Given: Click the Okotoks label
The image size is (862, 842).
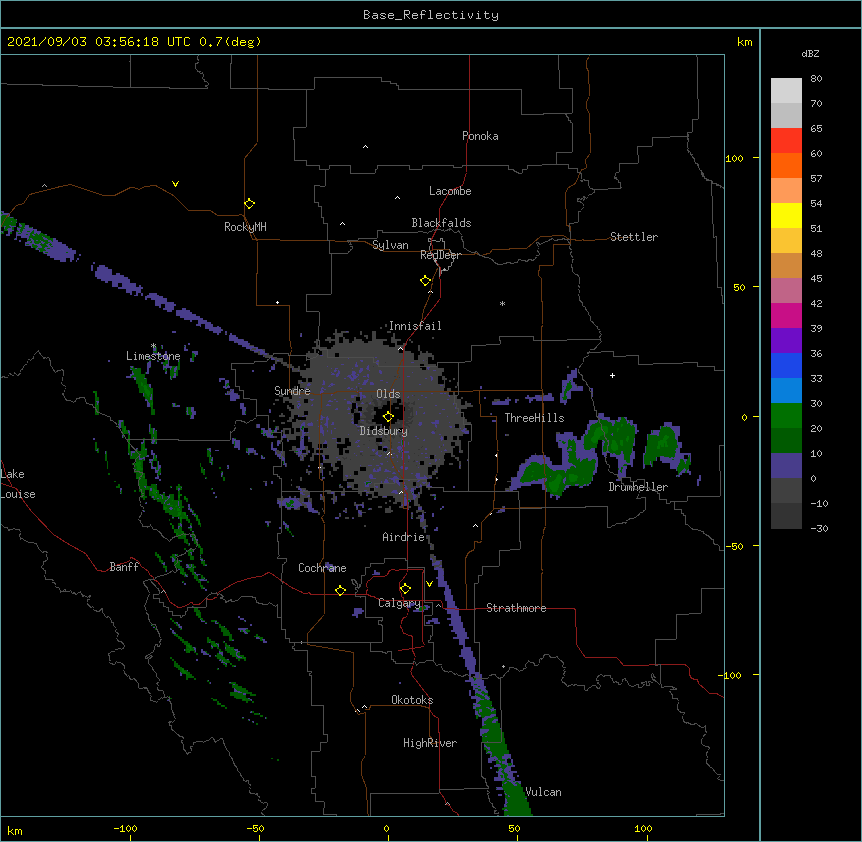Looking at the screenshot, I should tap(412, 700).
